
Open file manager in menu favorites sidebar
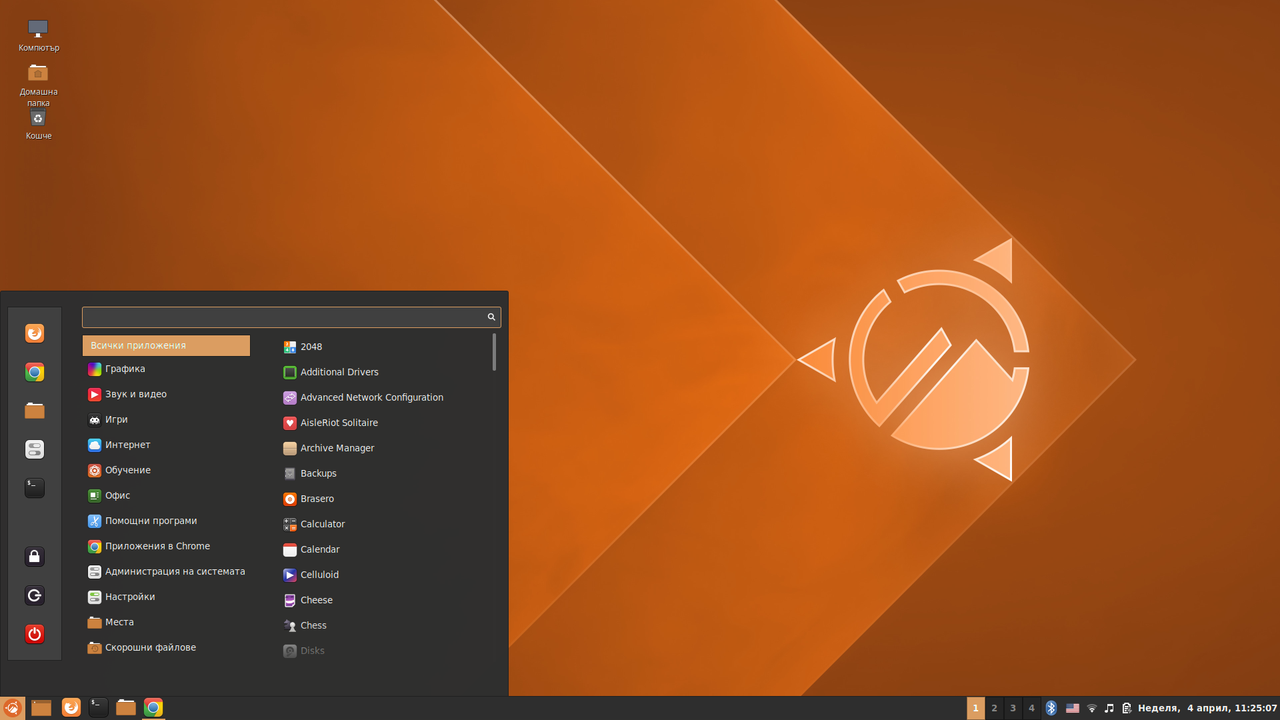point(34,410)
